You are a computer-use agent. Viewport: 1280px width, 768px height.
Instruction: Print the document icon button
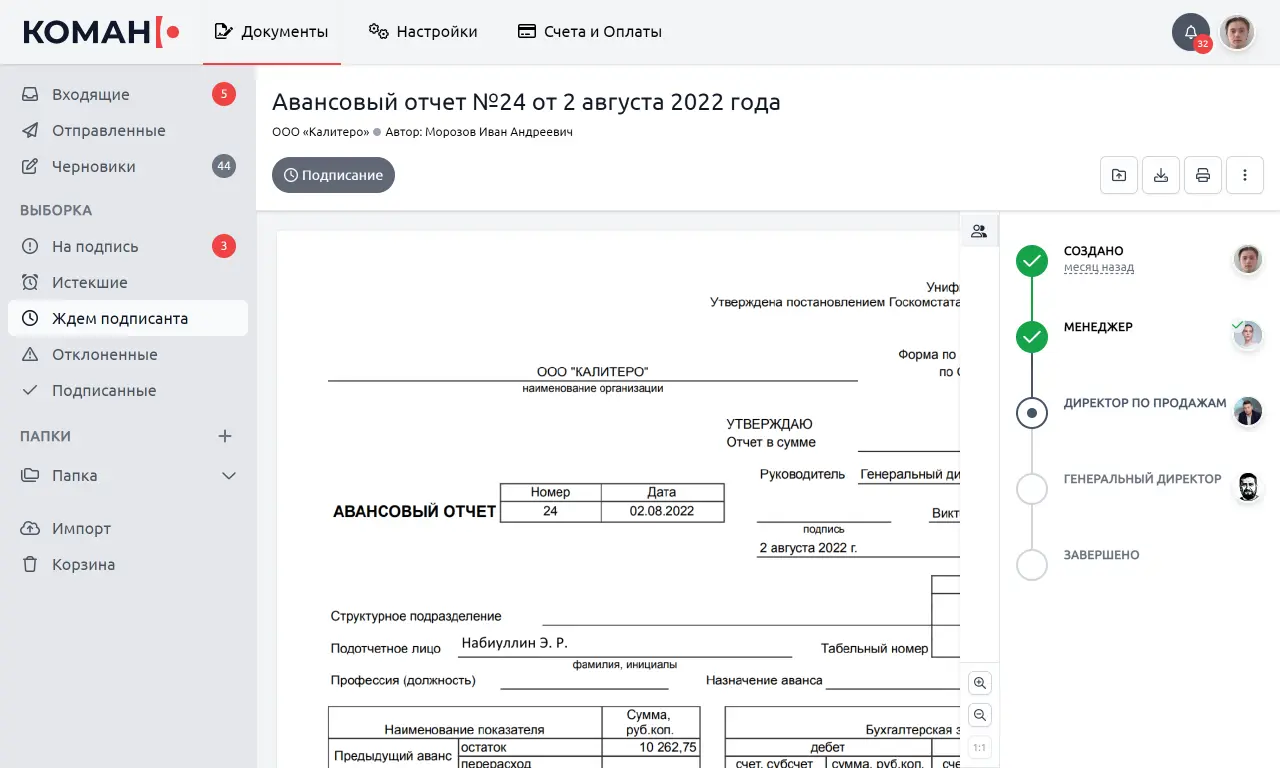(x=1203, y=175)
